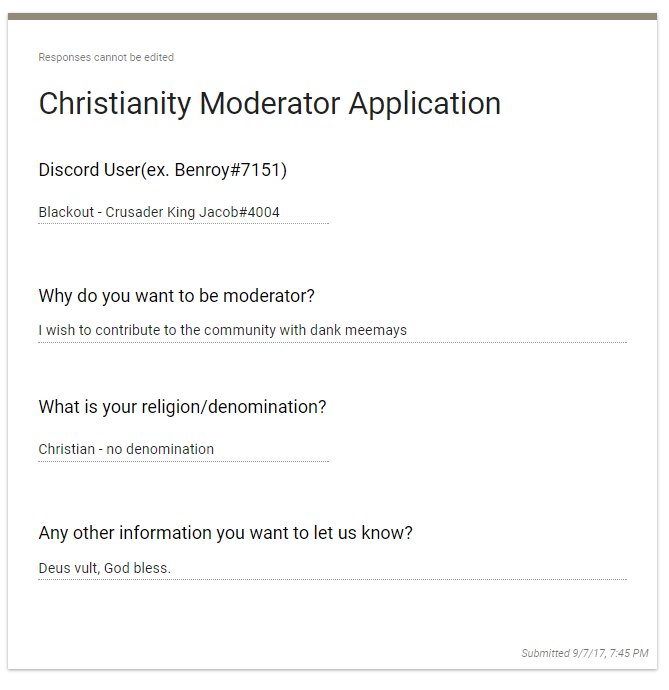Click the "Responses cannot be edited" notice
Viewport: 669px width, 690px height.
pos(106,58)
